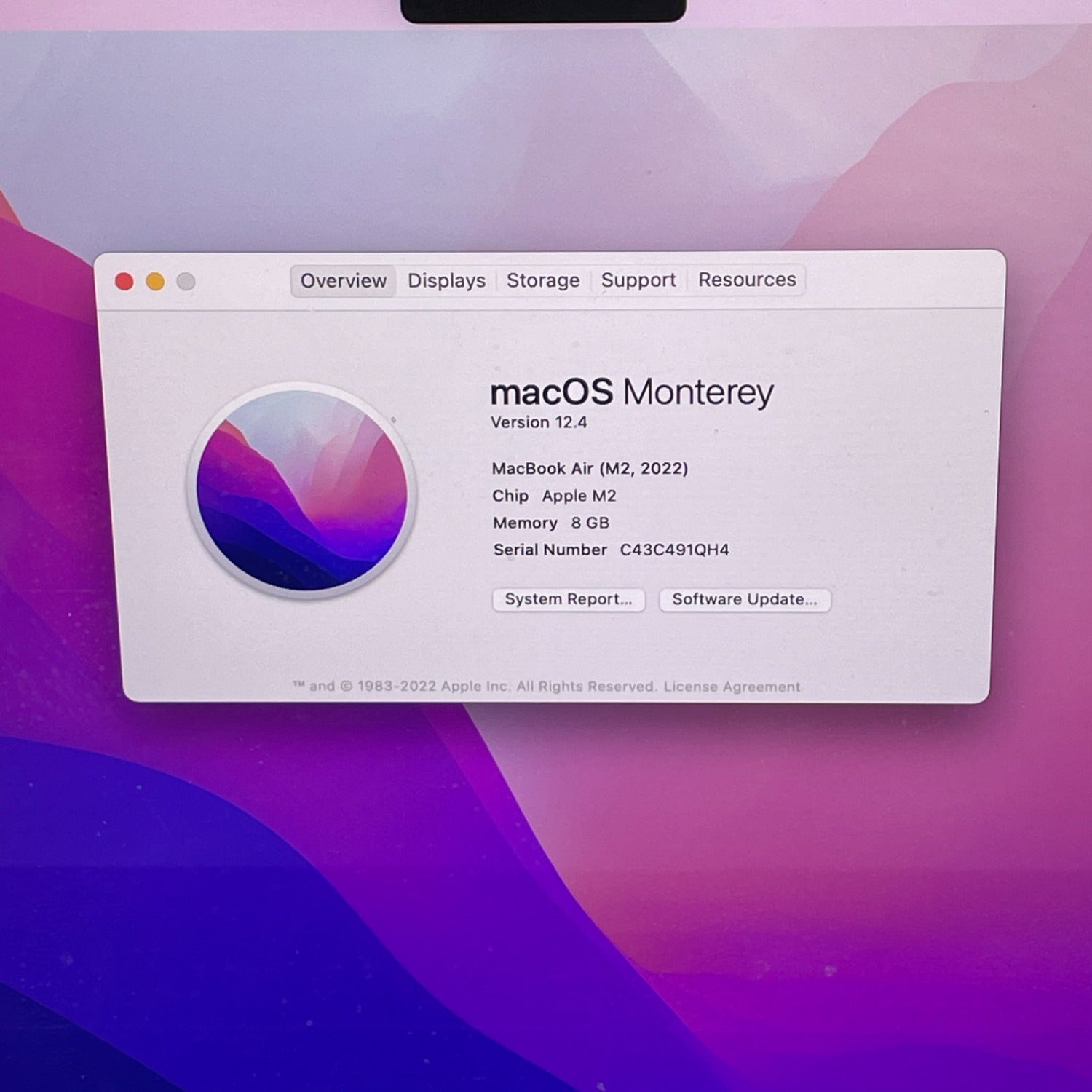This screenshot has height=1092, width=1092.
Task: Open the Displays tab
Action: [446, 281]
